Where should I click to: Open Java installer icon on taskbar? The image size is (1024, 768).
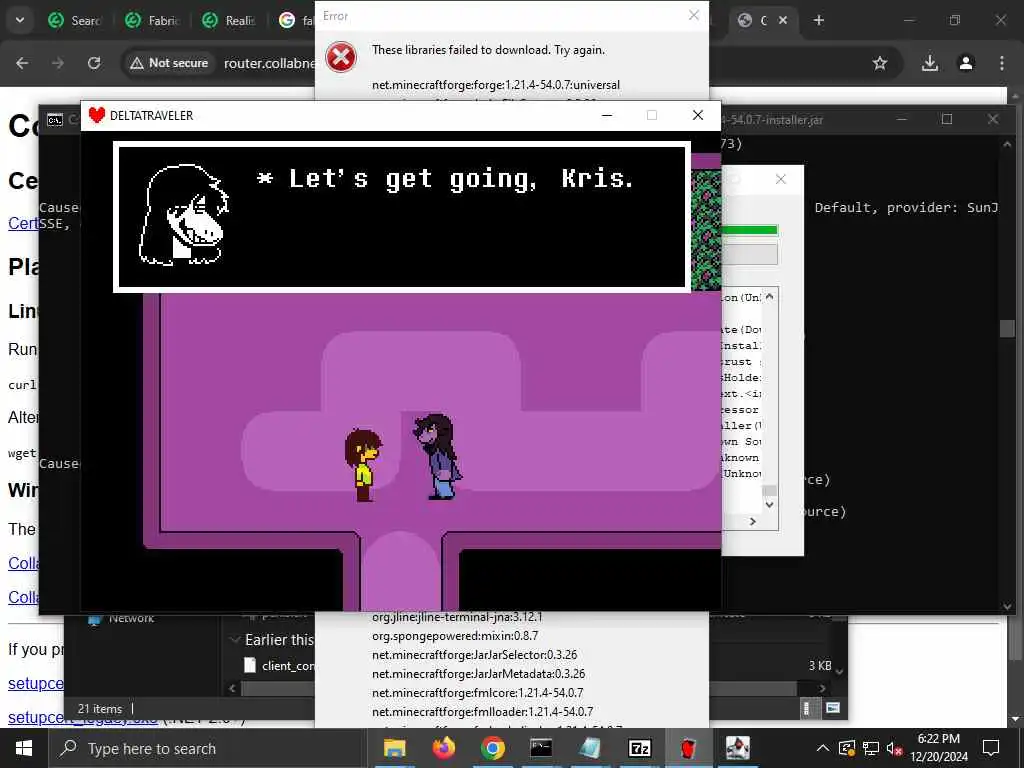coord(737,748)
